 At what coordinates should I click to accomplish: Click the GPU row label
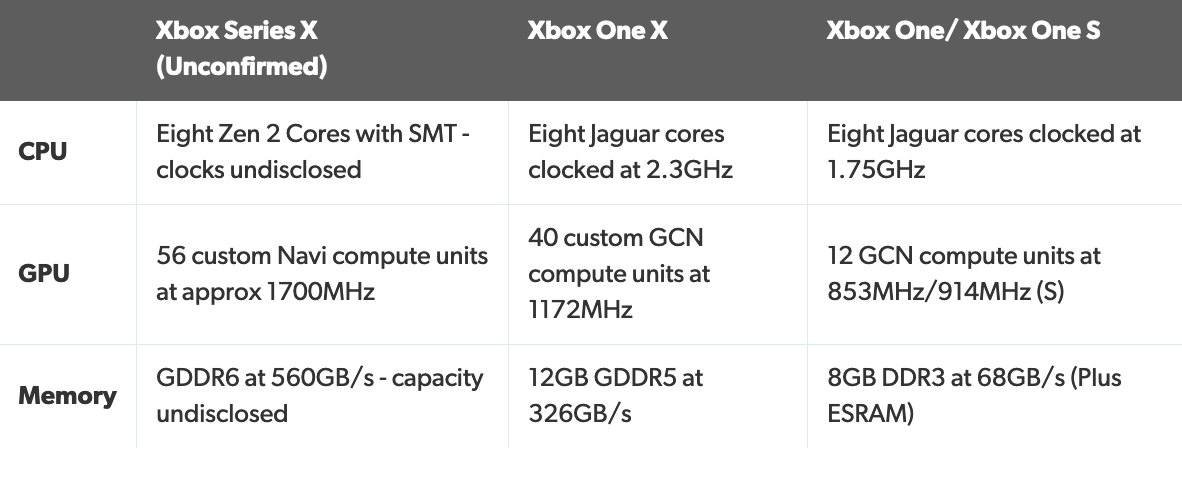44,274
